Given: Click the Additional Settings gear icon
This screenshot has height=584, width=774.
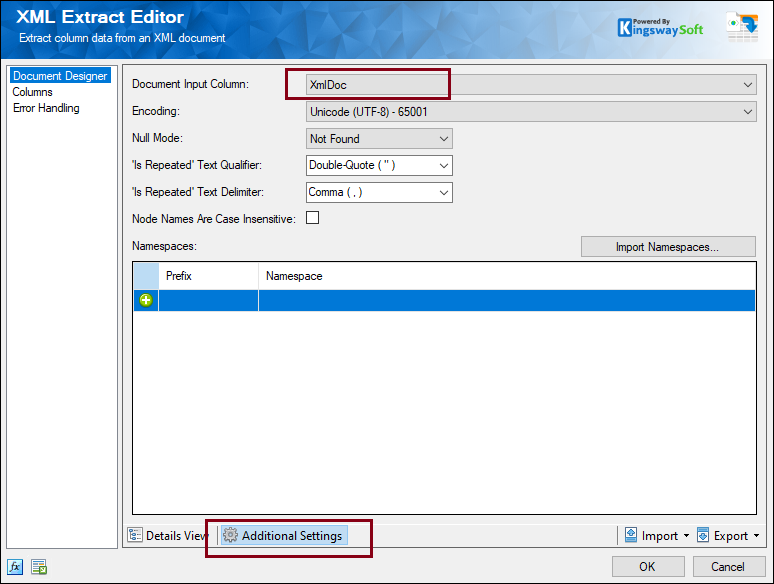Looking at the screenshot, I should tap(230, 536).
